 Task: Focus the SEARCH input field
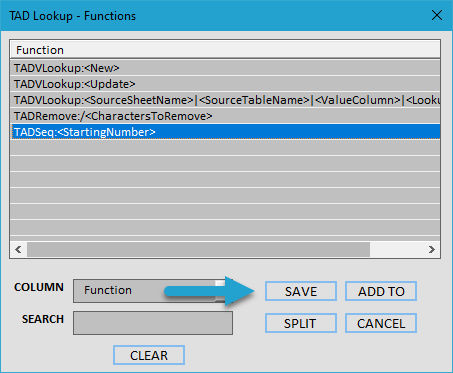(x=153, y=323)
